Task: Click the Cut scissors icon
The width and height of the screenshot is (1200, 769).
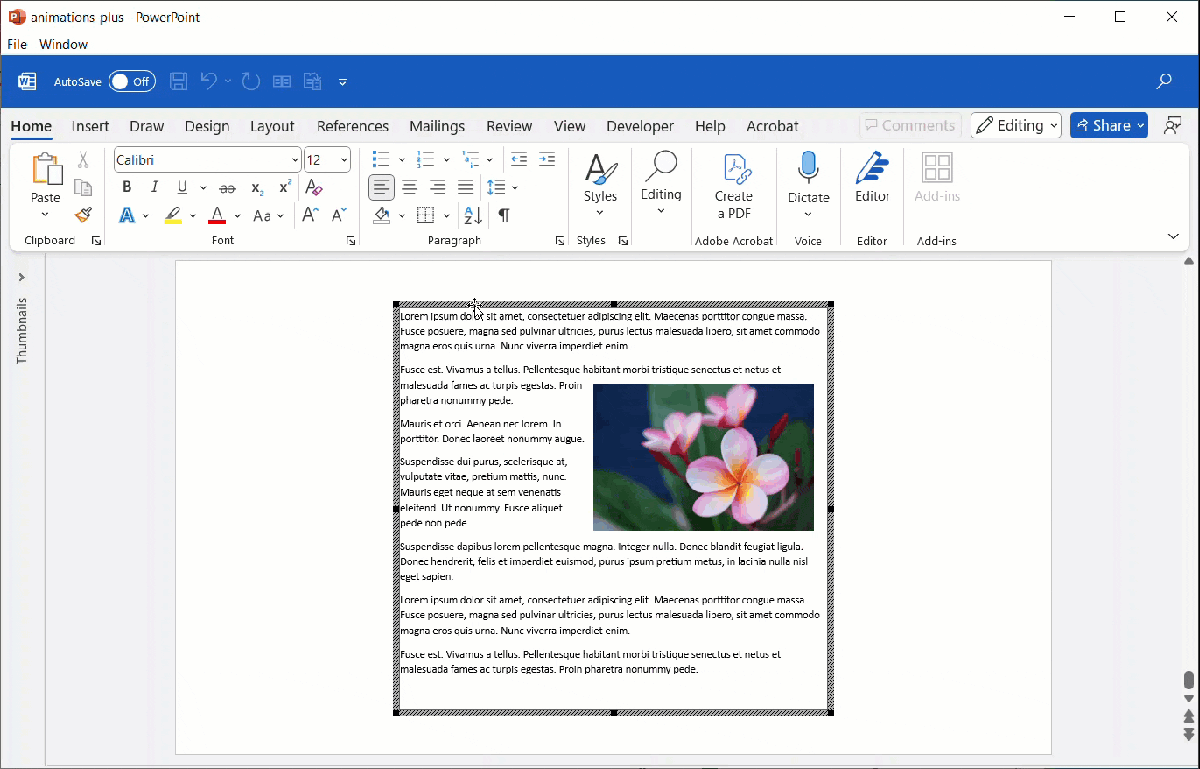Action: point(83,160)
